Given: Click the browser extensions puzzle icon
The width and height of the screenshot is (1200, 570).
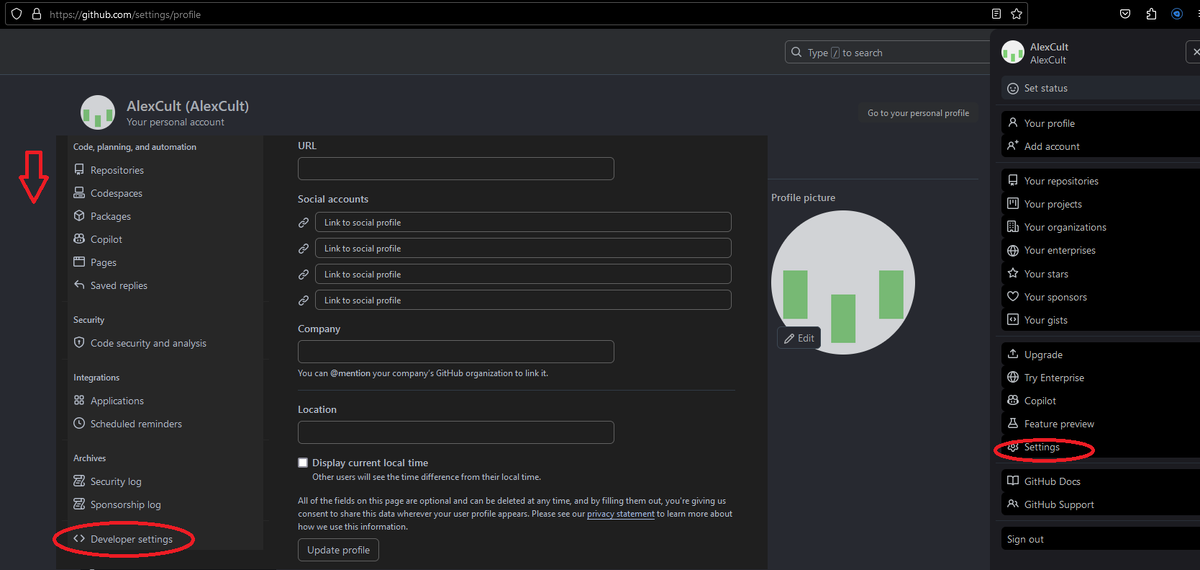Looking at the screenshot, I should (x=1151, y=14).
